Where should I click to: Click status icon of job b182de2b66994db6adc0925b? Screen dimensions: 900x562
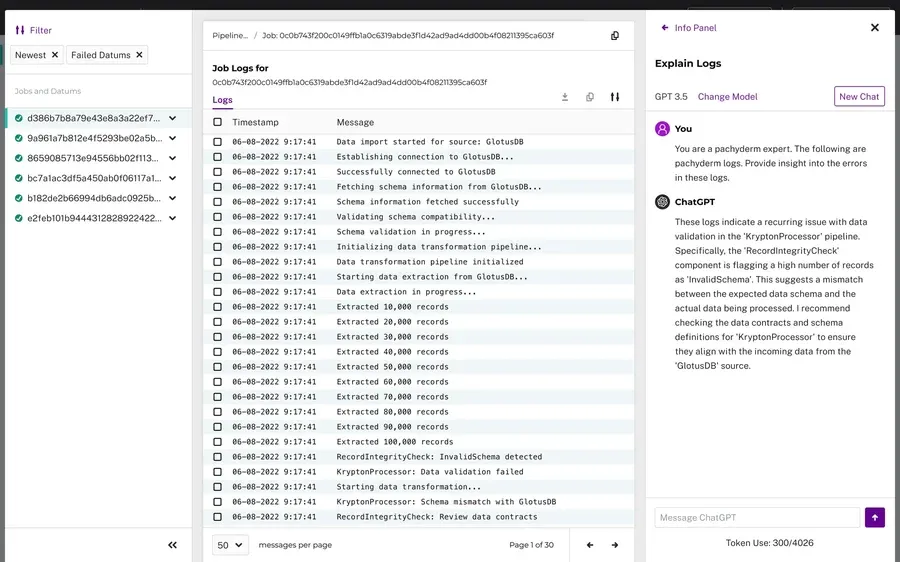coord(19,198)
